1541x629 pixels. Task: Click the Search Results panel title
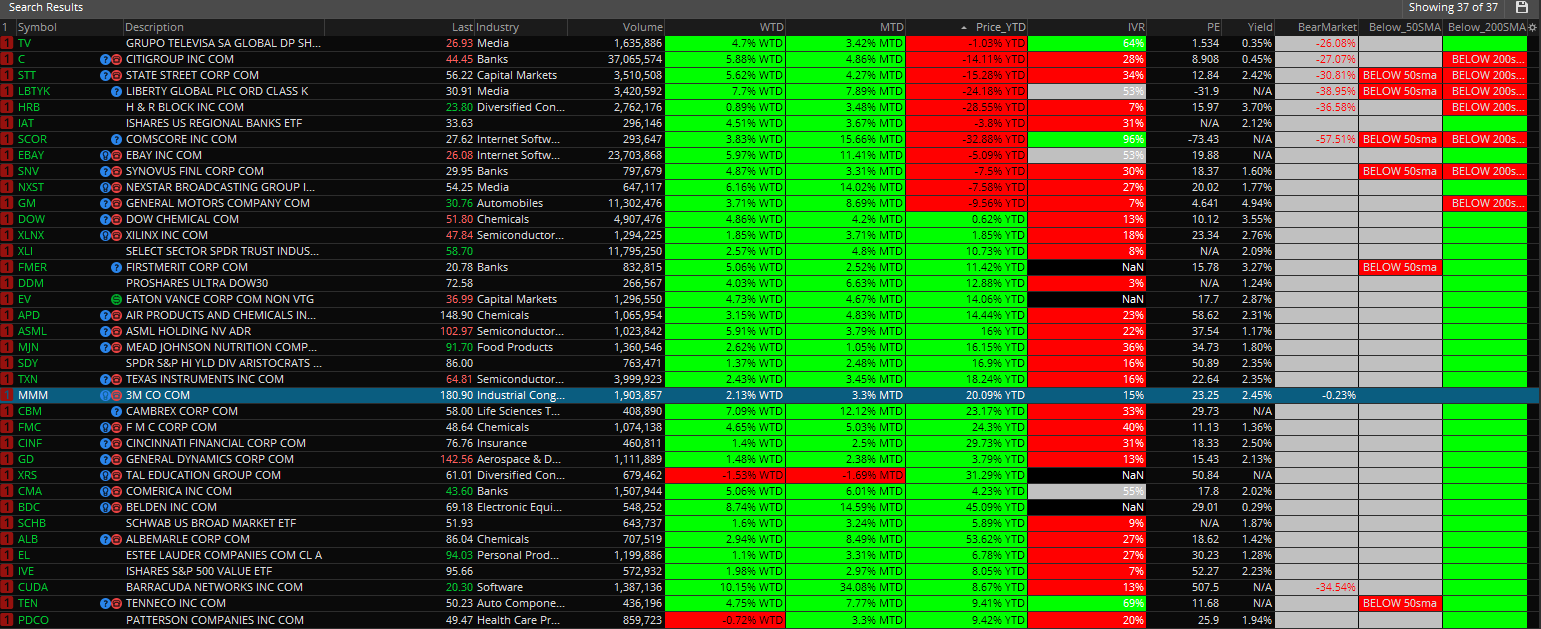point(47,7)
